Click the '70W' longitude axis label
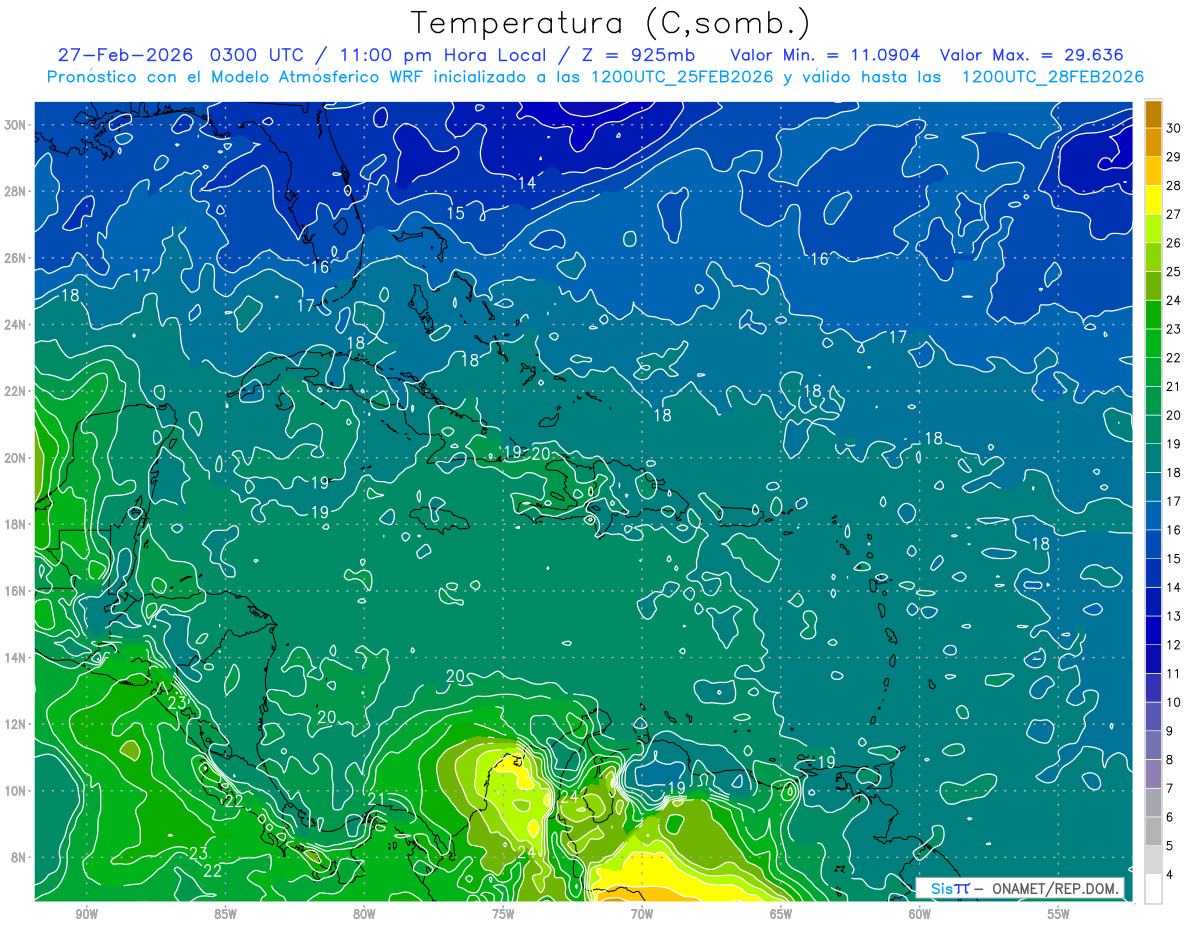Image resolution: width=1200 pixels, height=927 pixels. pyautogui.click(x=642, y=915)
